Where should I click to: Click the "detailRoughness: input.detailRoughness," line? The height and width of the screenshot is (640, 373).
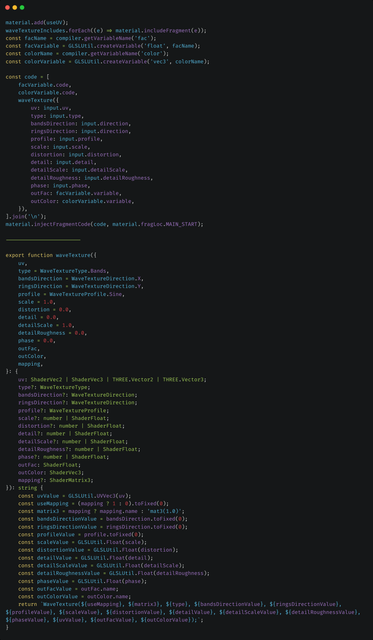(x=92, y=178)
